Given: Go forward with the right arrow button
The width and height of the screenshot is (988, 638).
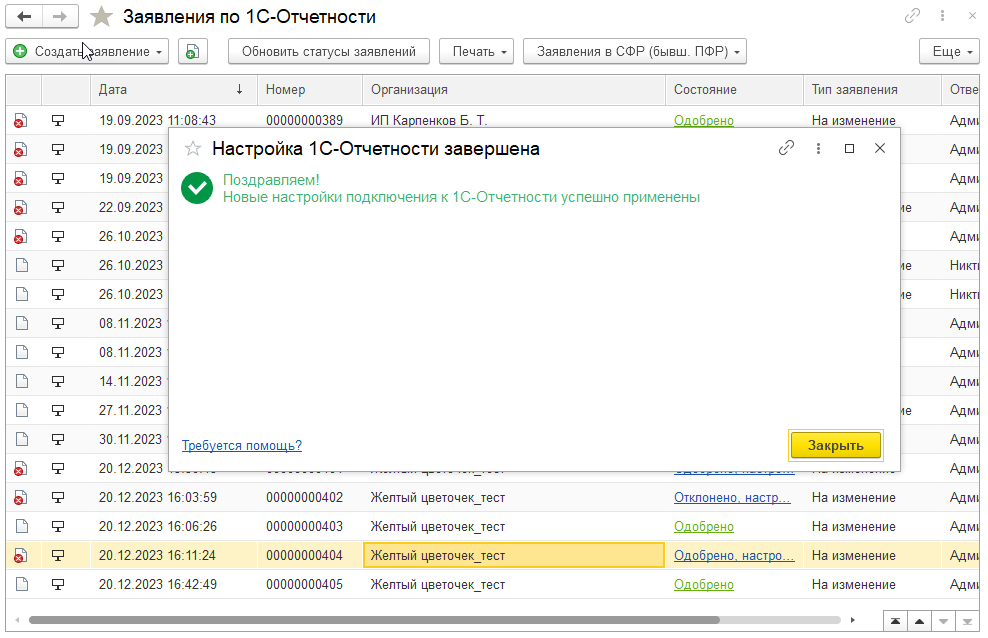Looking at the screenshot, I should click(x=60, y=16).
